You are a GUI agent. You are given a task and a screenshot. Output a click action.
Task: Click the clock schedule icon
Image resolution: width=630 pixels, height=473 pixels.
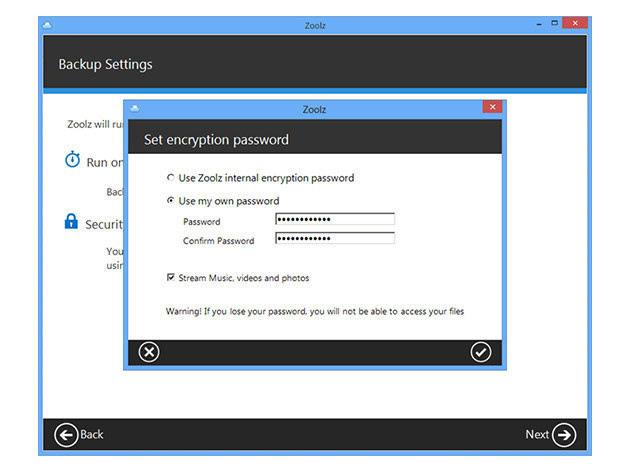pos(72,161)
